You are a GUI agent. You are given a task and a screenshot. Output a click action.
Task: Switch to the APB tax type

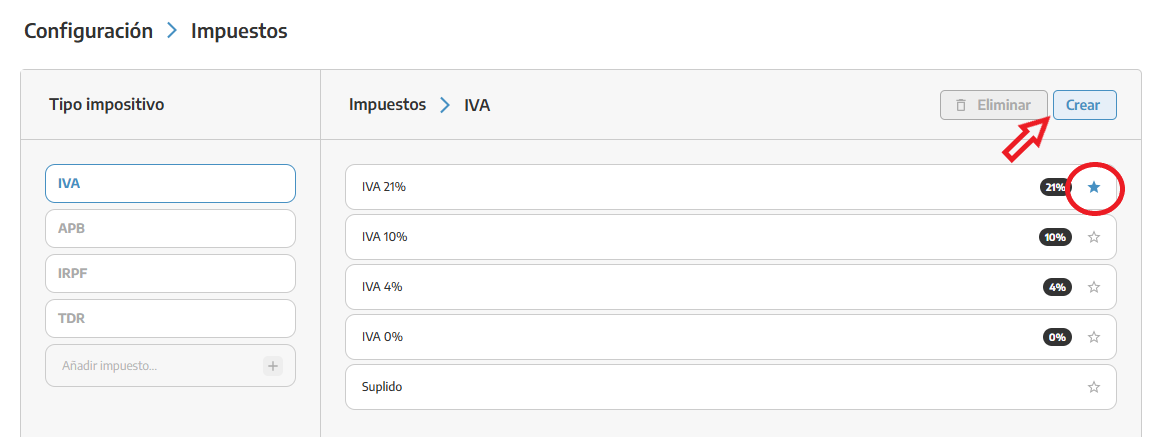pos(171,229)
